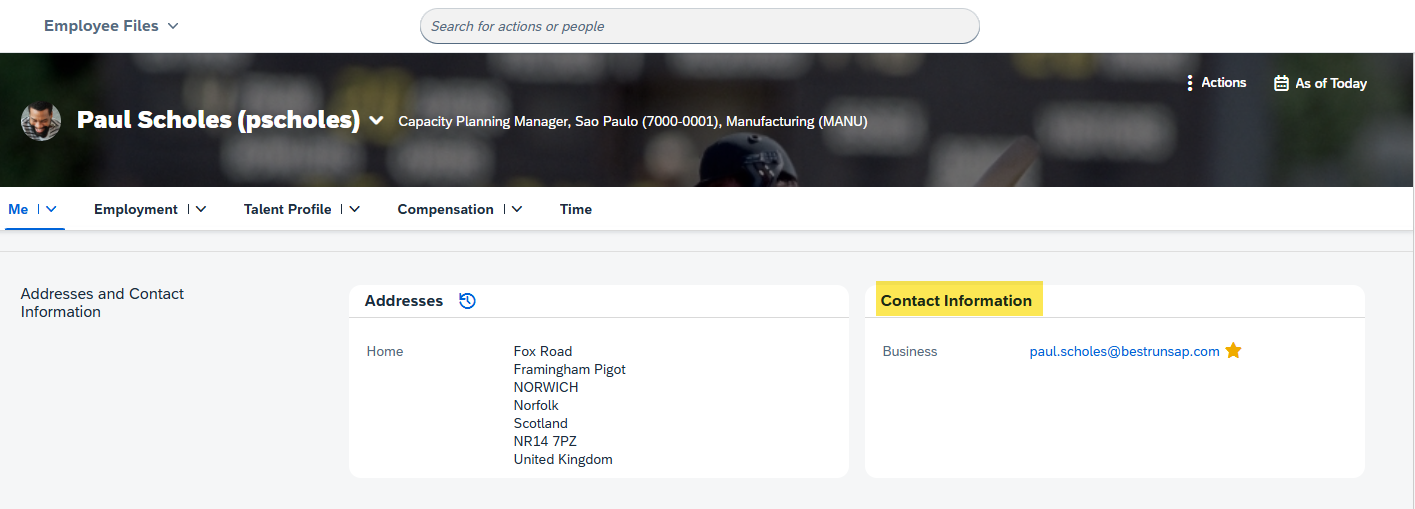The height and width of the screenshot is (509, 1415).
Task: Click the gold star beside business email
Action: (1233, 351)
